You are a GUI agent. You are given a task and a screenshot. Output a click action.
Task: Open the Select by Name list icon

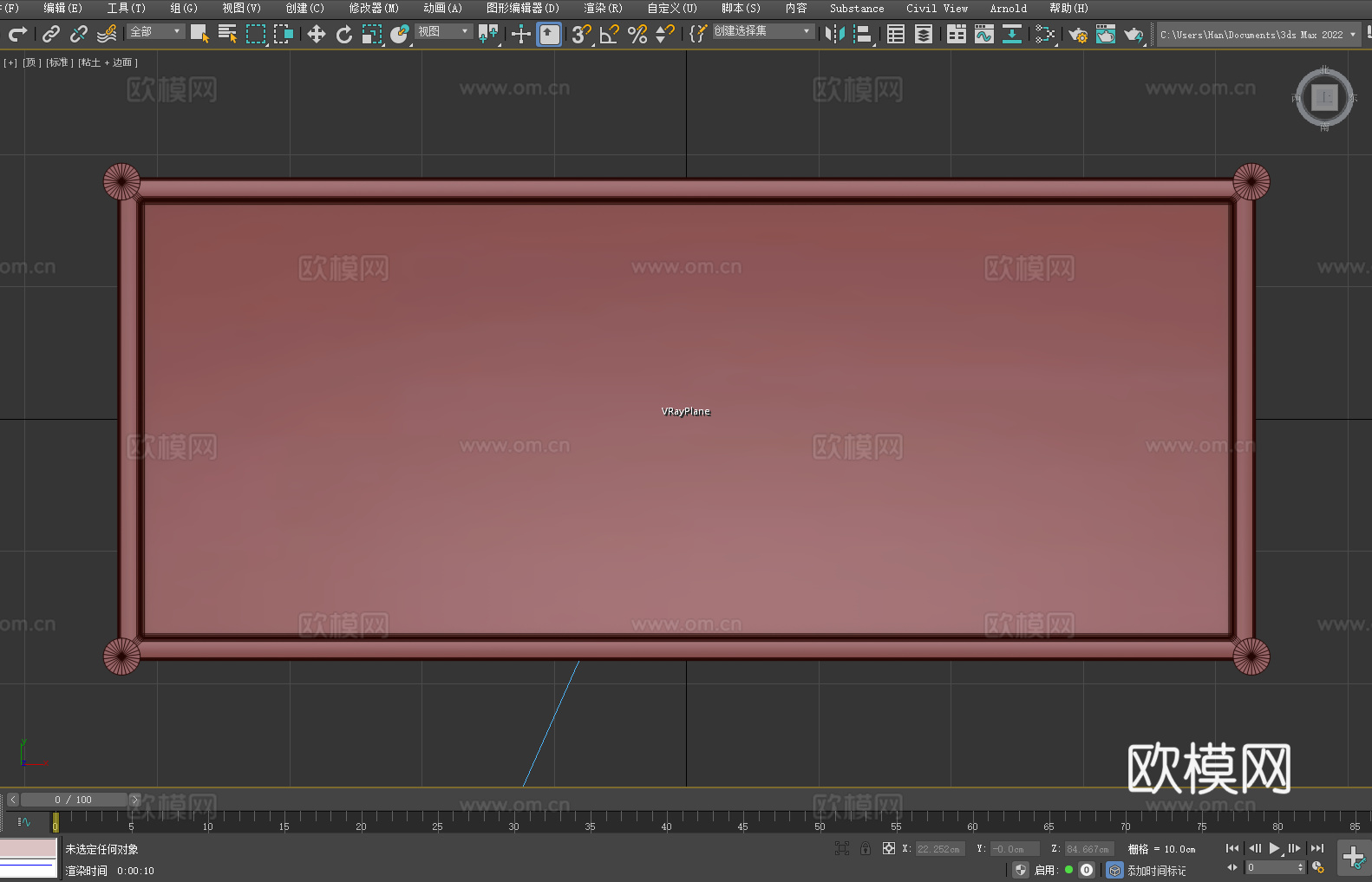pos(227,34)
